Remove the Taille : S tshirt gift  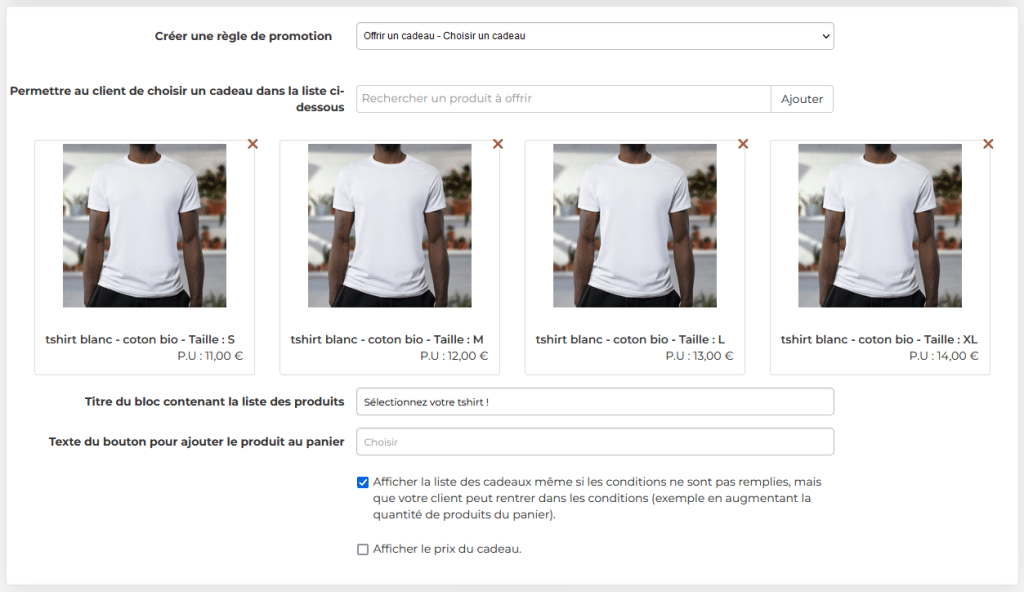(x=253, y=144)
